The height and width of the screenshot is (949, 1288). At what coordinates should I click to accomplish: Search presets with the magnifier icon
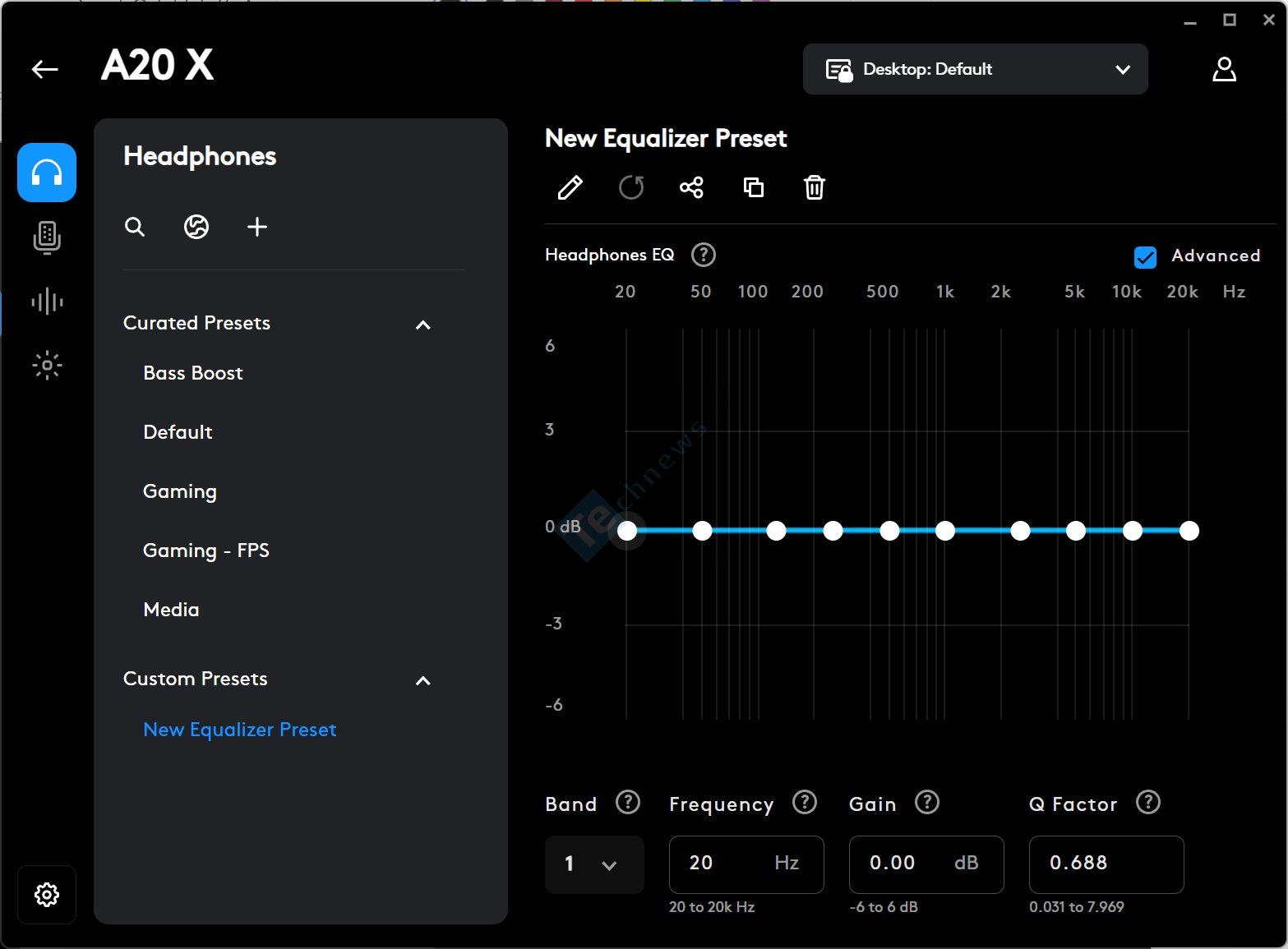tap(135, 228)
